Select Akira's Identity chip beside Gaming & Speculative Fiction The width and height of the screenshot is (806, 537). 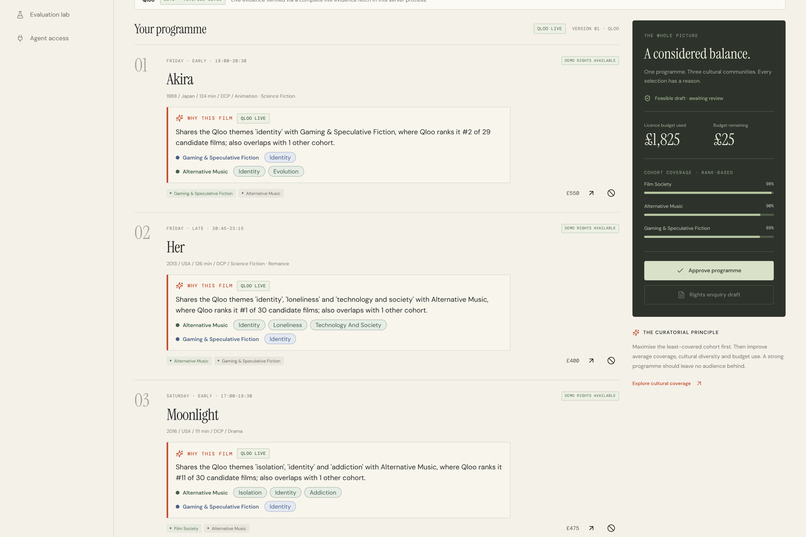coord(280,158)
